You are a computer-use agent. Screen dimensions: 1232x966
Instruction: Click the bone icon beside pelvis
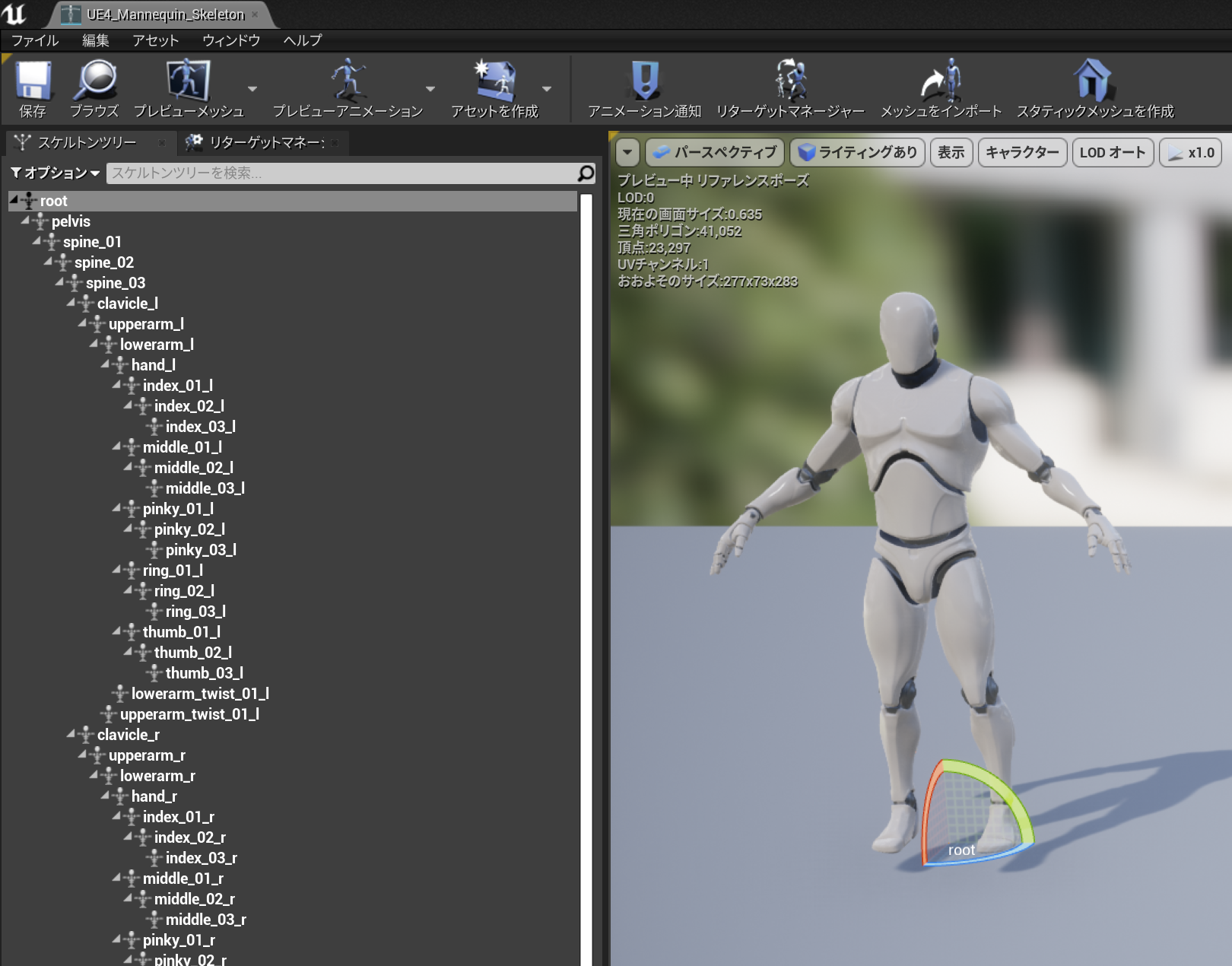40,221
